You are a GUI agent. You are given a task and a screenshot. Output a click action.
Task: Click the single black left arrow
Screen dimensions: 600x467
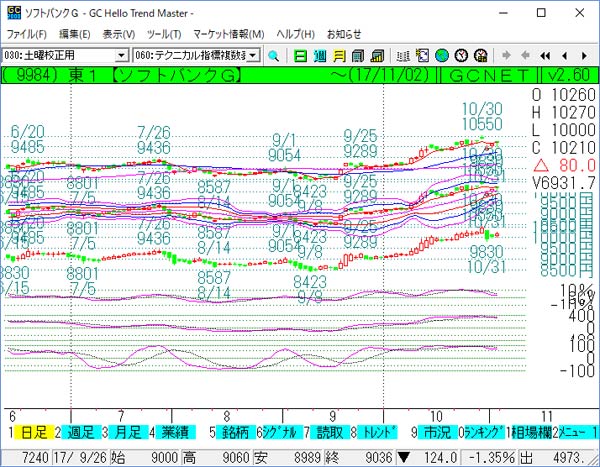564,56
